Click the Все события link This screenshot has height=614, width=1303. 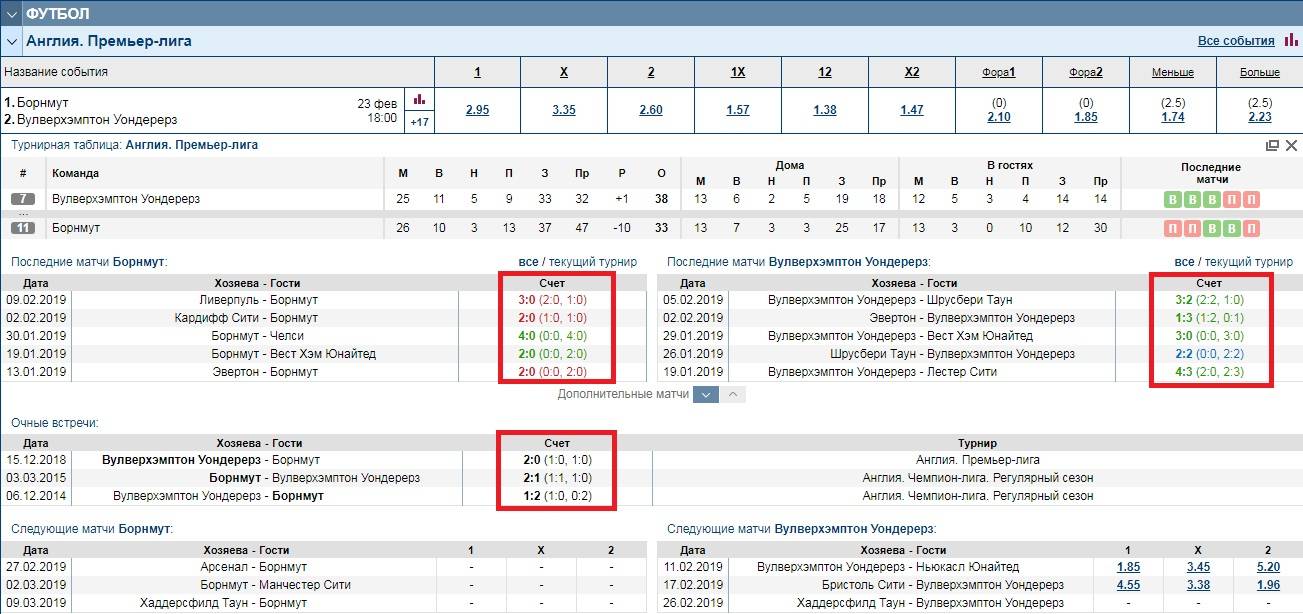pos(1235,41)
